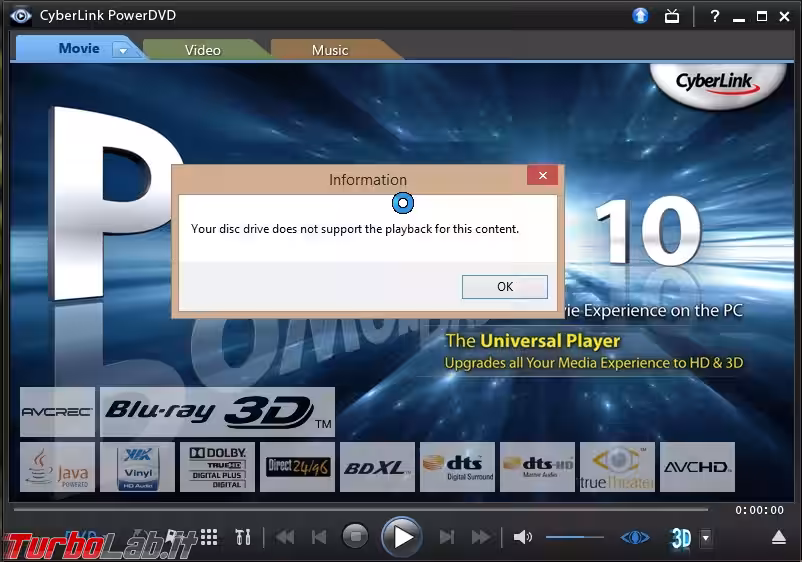
Task: Click the PowerDVD eye logo icon
Action: (20, 16)
